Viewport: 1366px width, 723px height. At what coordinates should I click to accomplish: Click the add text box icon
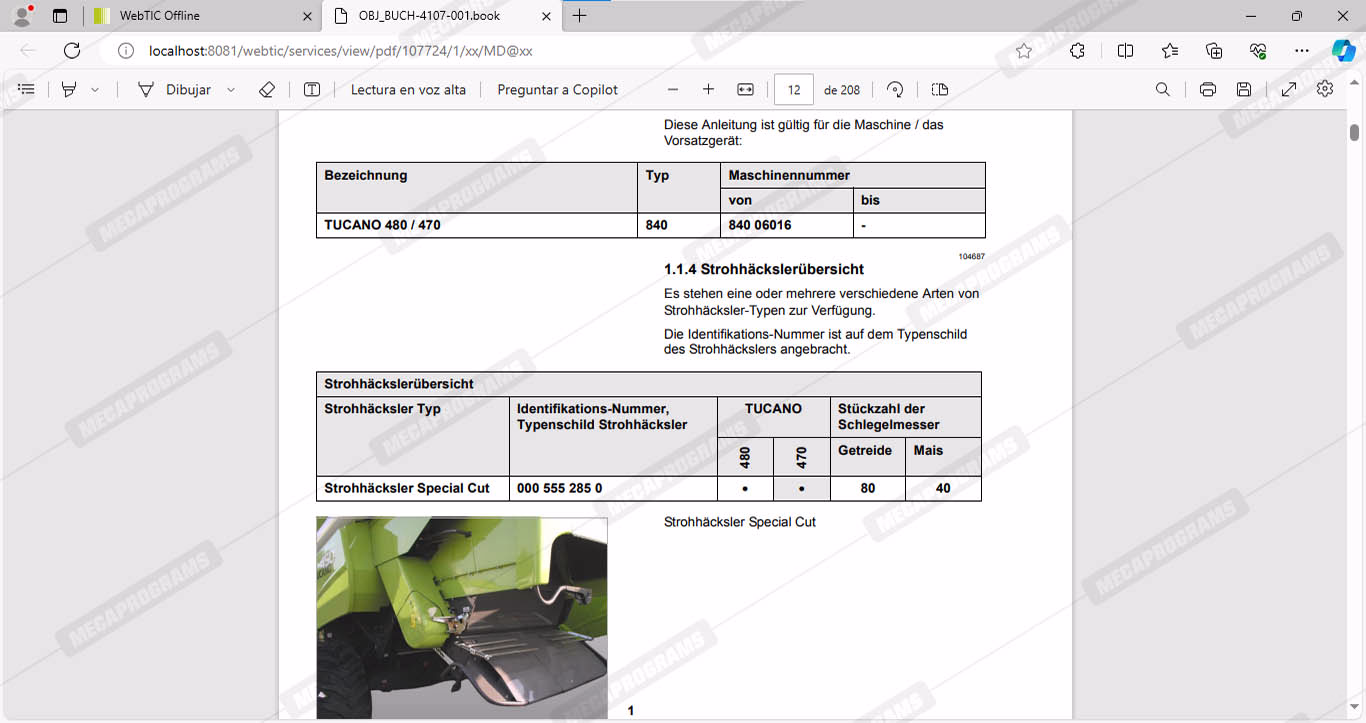click(312, 89)
